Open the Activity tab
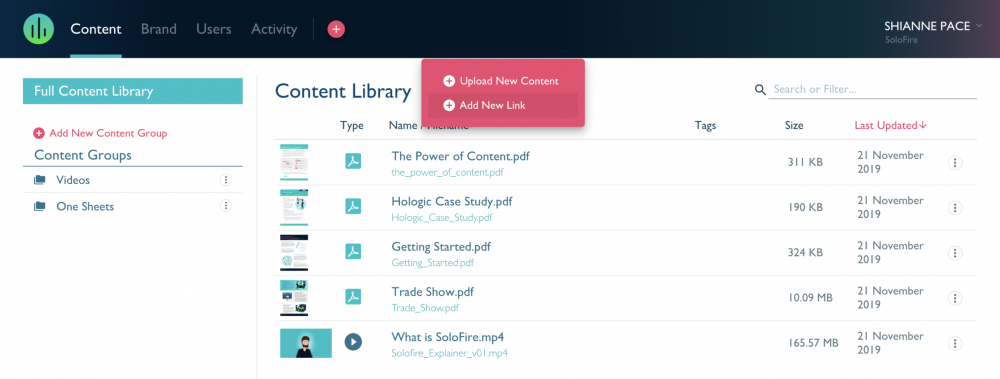The height and width of the screenshot is (379, 1000). 274,29
